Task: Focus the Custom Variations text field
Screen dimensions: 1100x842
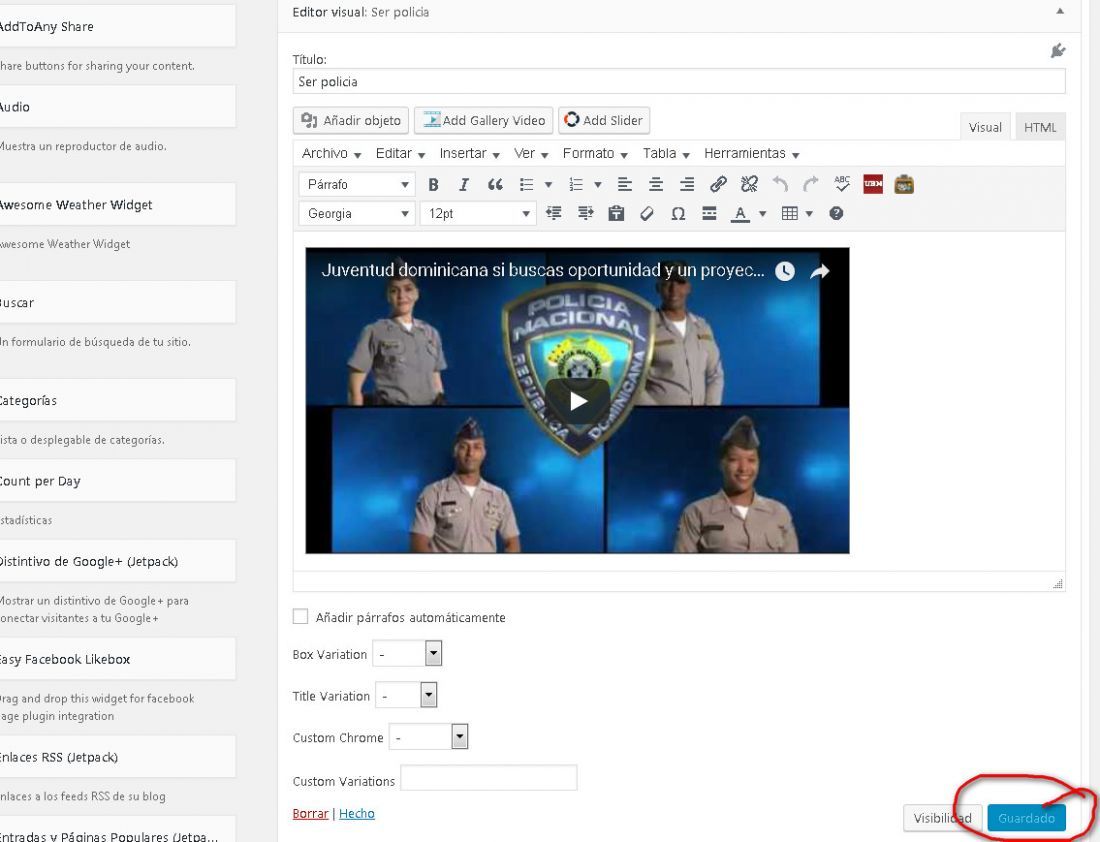Action: 488,778
